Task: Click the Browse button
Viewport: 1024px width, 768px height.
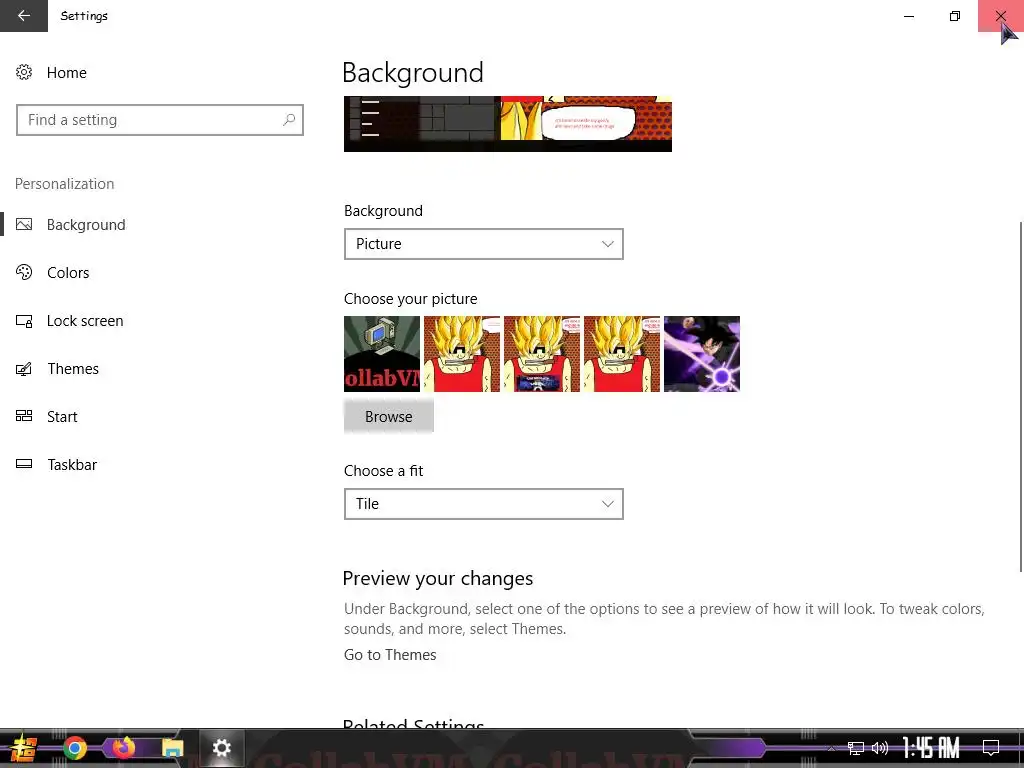Action: point(389,417)
